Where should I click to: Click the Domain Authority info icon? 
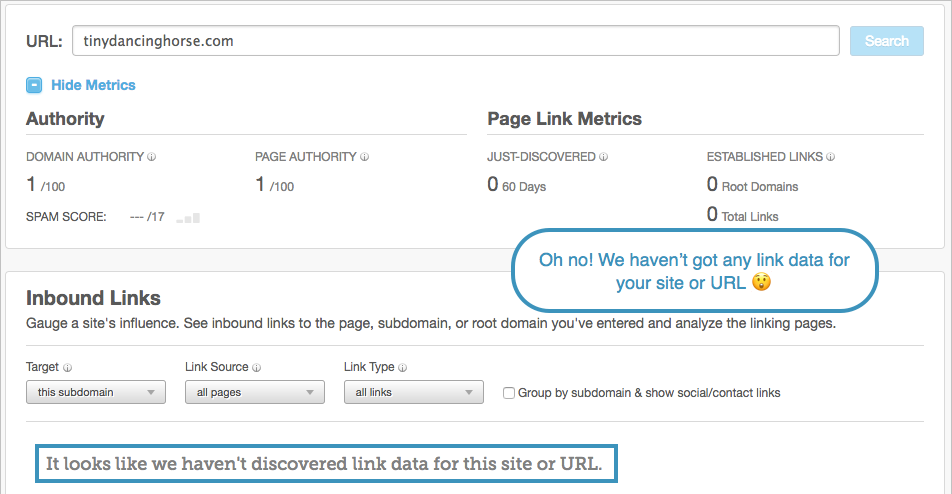point(152,157)
